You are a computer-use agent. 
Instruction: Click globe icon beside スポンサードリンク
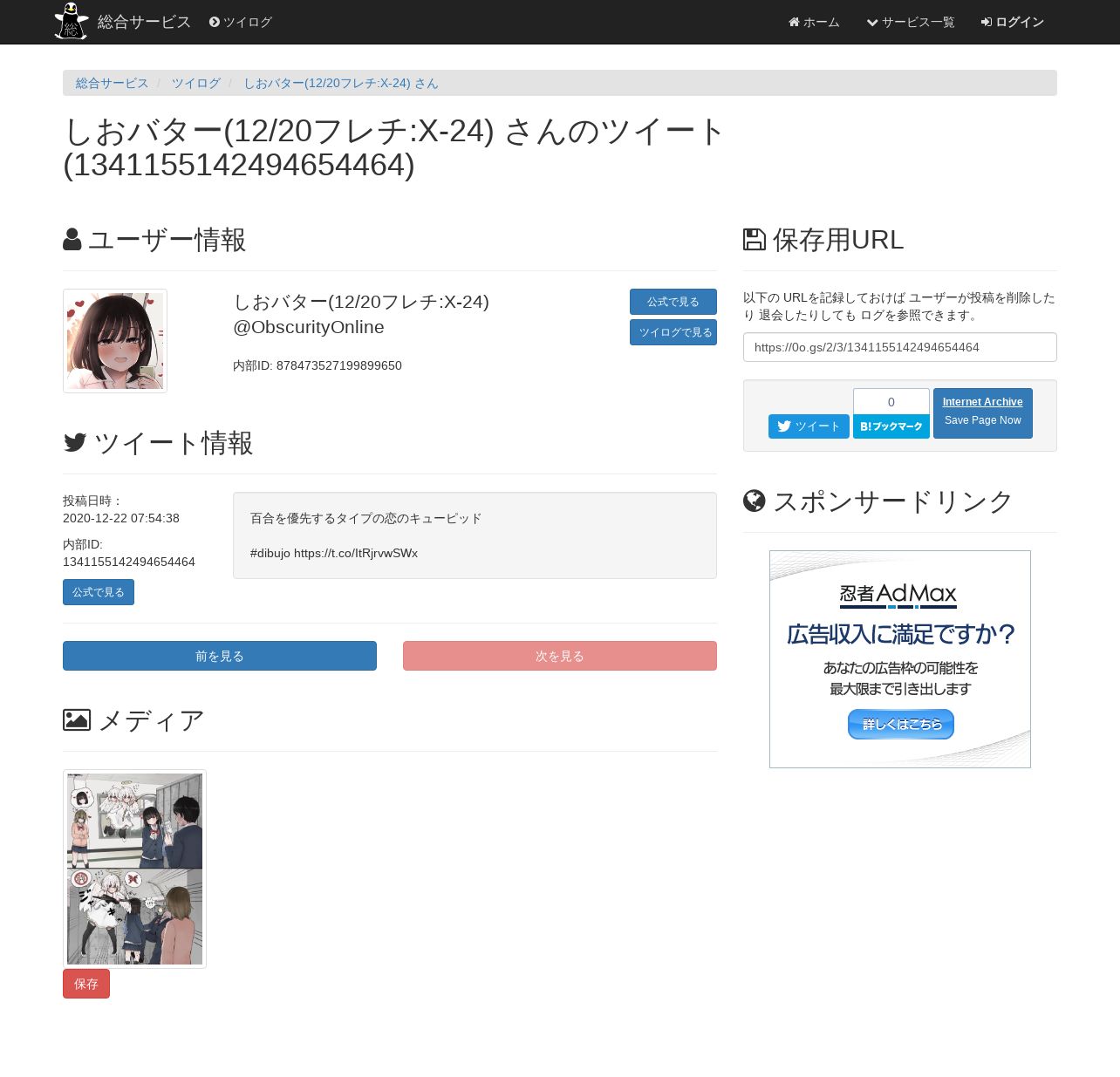point(755,501)
